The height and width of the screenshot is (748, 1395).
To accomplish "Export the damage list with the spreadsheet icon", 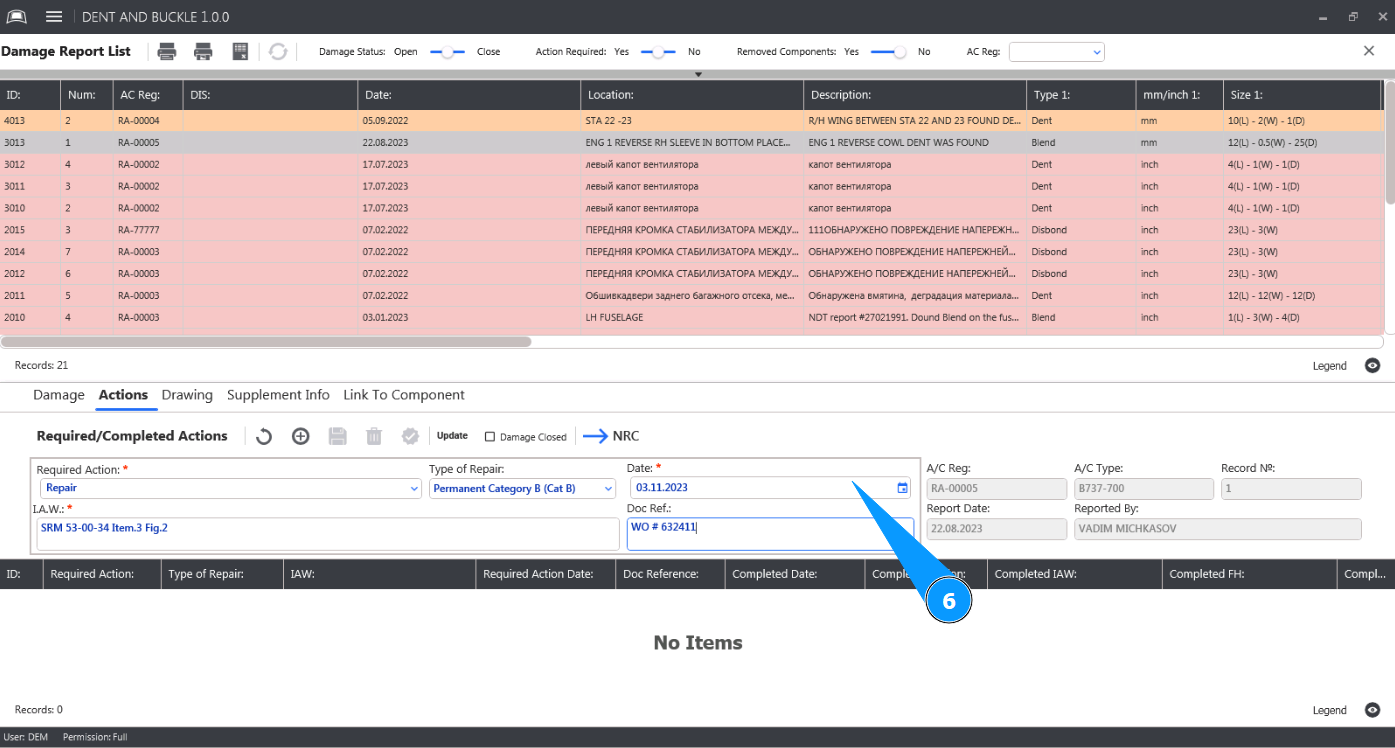I will pos(240,52).
